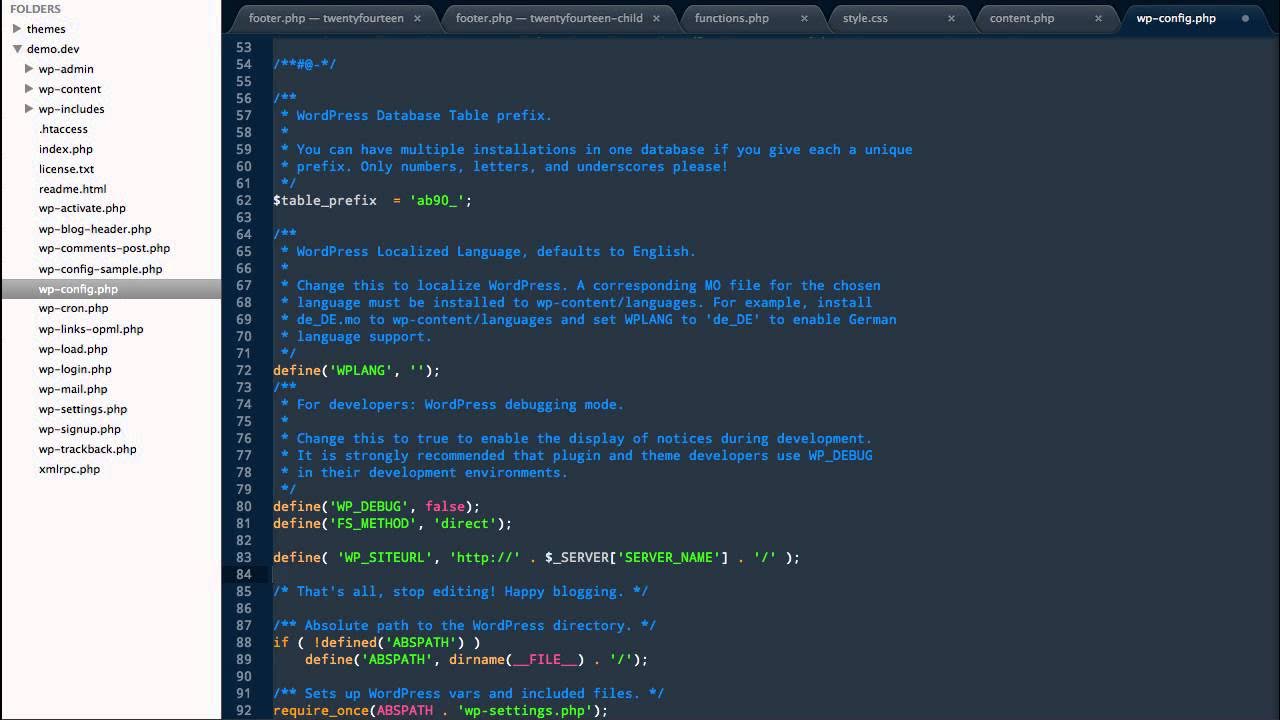The height and width of the screenshot is (720, 1280).
Task: Collapse the themes folder arrow
Action: [17, 29]
